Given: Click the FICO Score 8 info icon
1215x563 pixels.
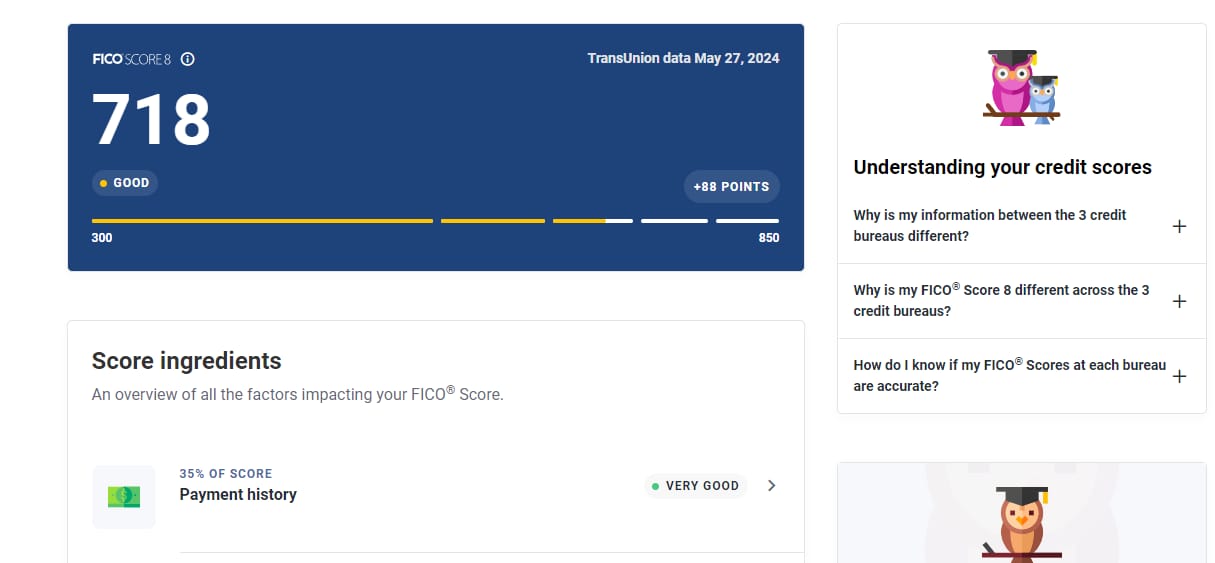Looking at the screenshot, I should [187, 59].
